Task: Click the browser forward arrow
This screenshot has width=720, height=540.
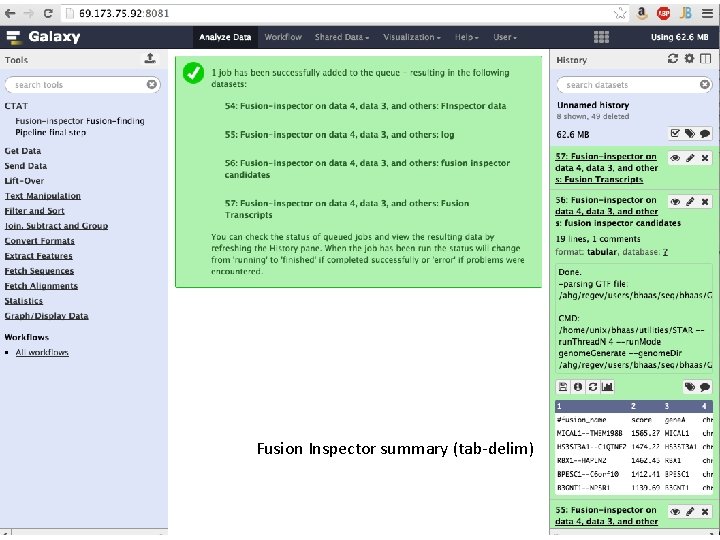Action: 28,13
